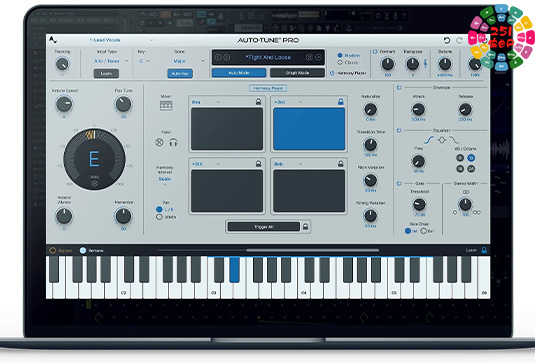Screen dimensions: 535x363
Task: Click the Auto Key button
Action: coord(180,73)
